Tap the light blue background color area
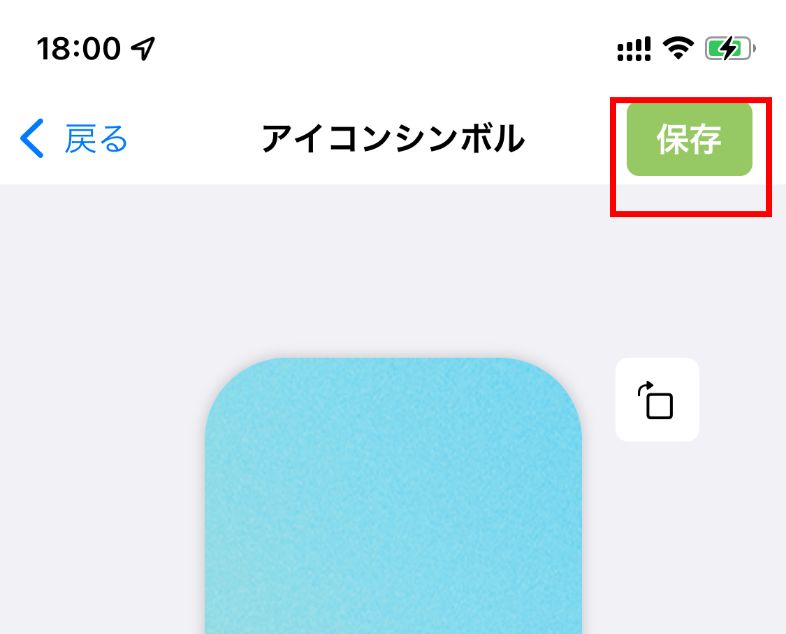The height and width of the screenshot is (634, 786). [x=394, y=496]
